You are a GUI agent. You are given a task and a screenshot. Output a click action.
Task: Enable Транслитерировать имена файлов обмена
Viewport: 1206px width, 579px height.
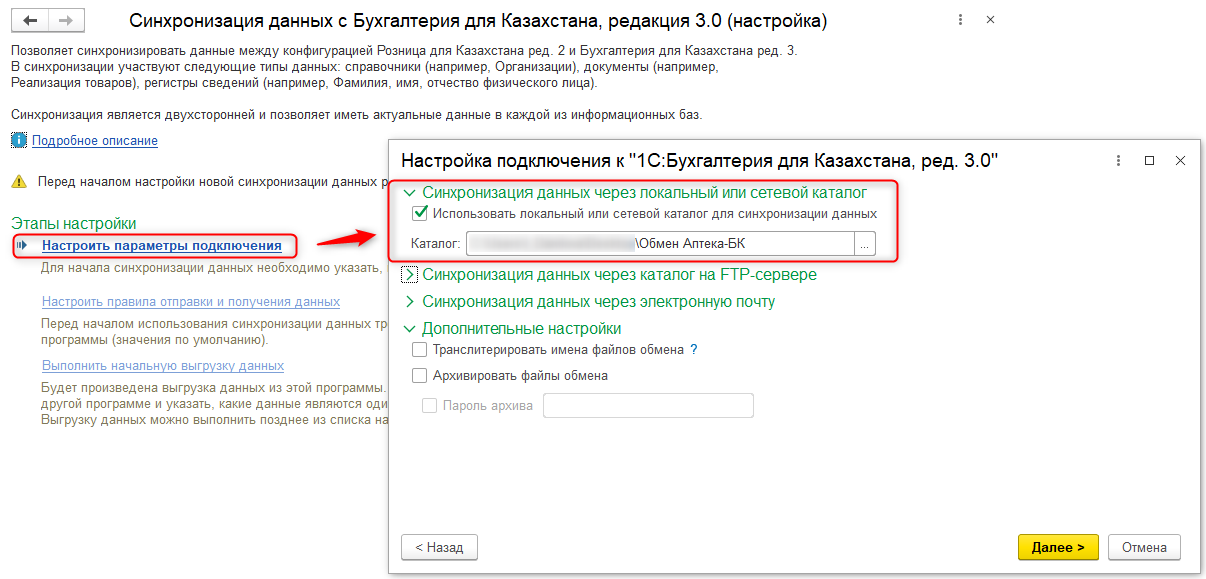420,350
